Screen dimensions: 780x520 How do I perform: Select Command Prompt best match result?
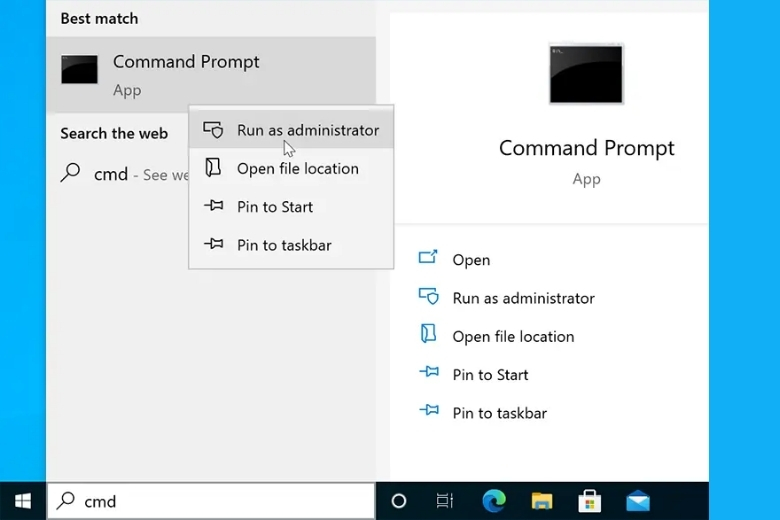pyautogui.click(x=211, y=75)
